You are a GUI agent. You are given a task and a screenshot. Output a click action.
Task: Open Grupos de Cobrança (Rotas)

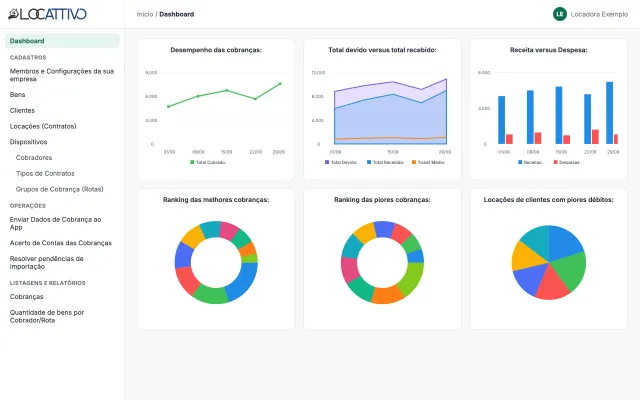[60, 189]
